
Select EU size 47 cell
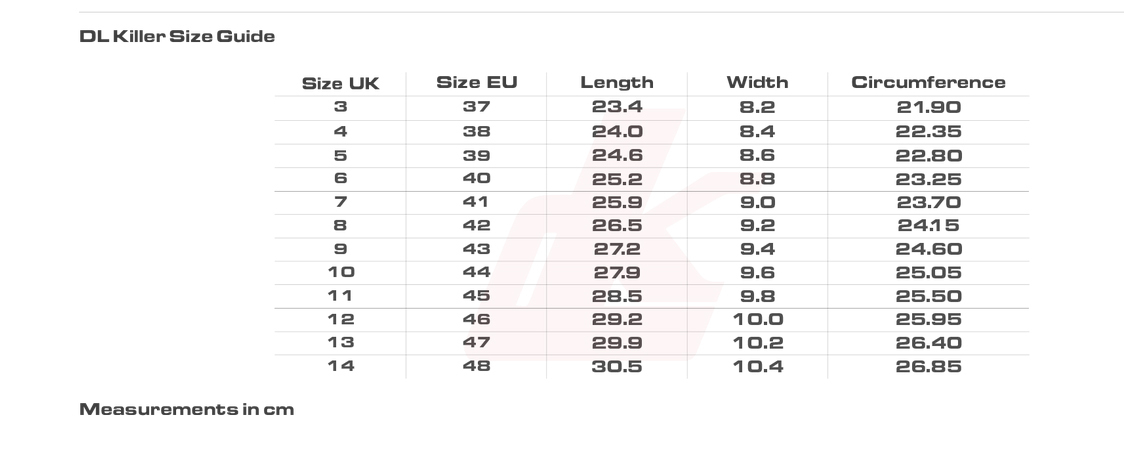[476, 344]
